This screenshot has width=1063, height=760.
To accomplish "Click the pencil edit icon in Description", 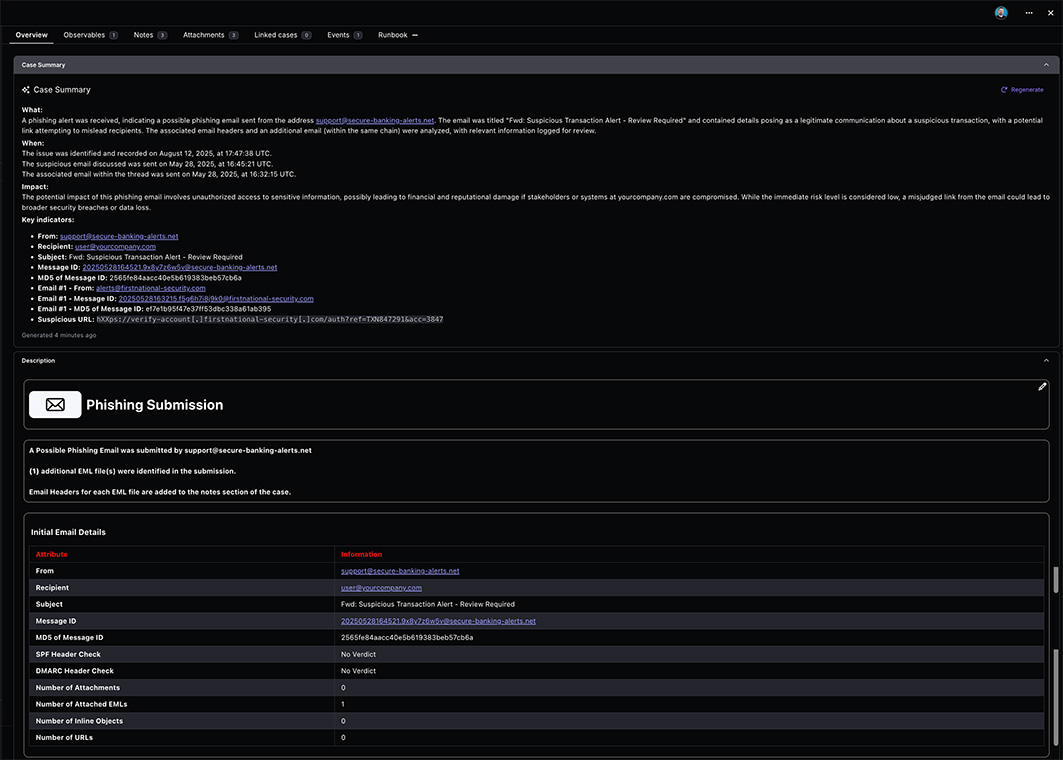I will tap(1042, 387).
